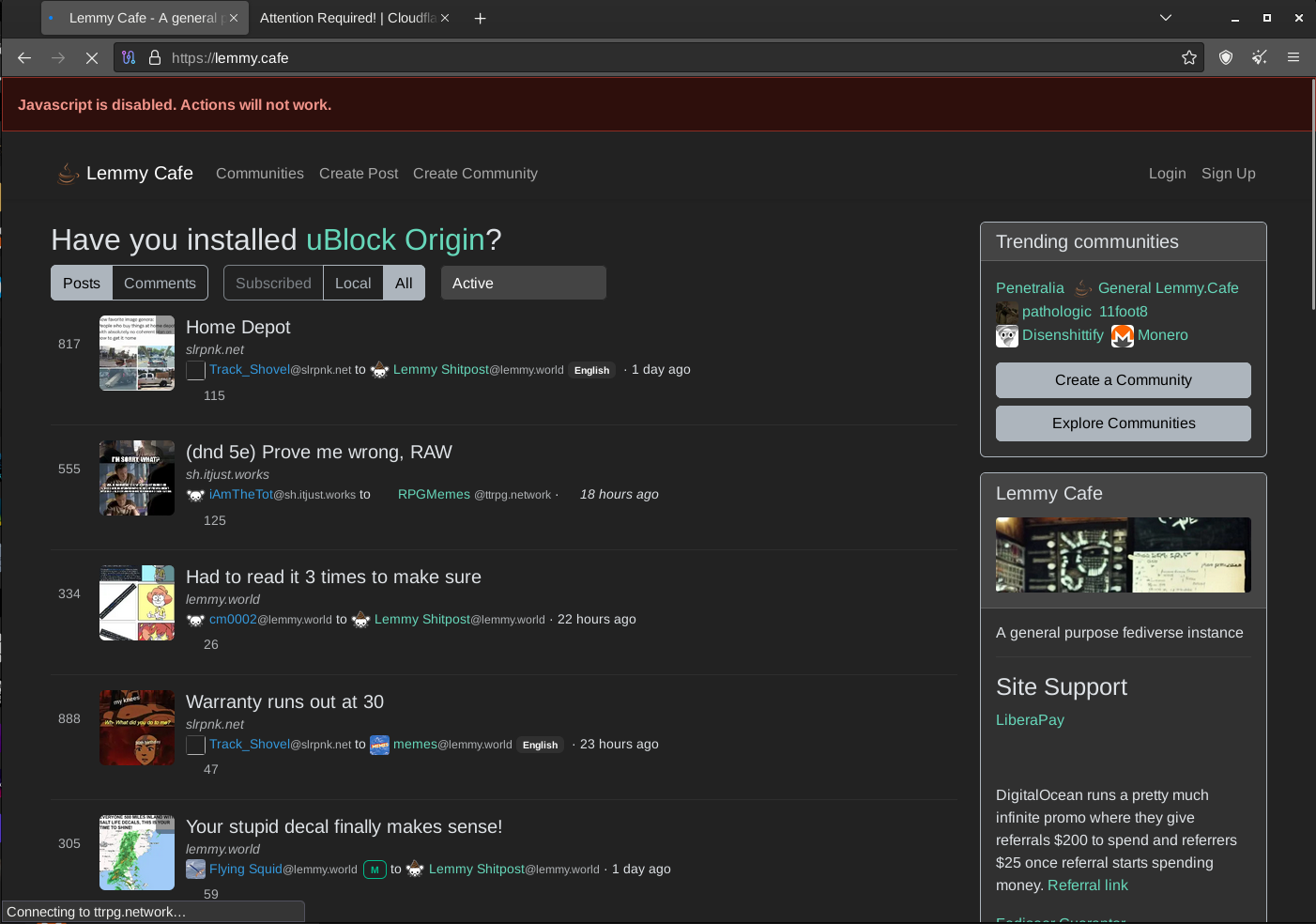Go to the Sign Up page
This screenshot has height=924, width=1316.
1228,174
